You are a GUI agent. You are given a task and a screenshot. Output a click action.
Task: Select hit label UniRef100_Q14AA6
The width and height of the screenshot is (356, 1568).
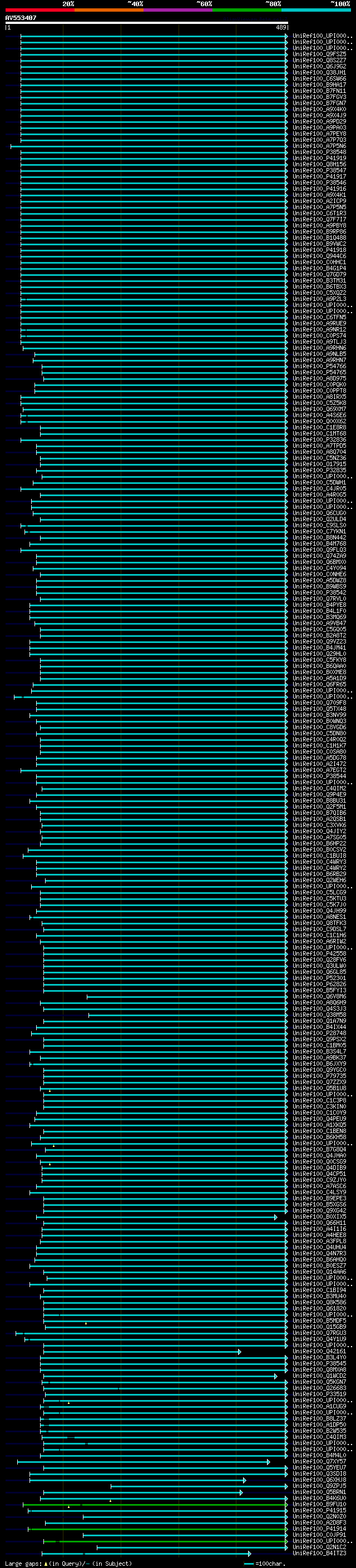319,1272
